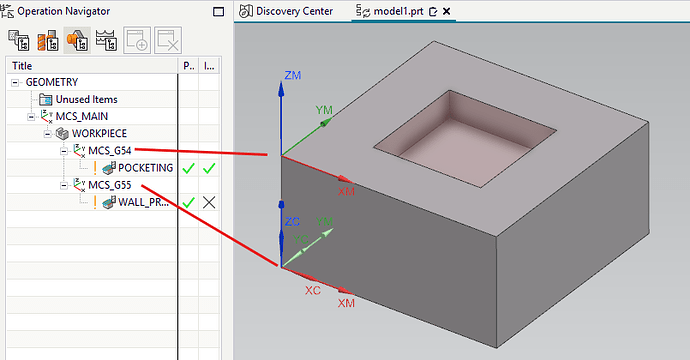The width and height of the screenshot is (690, 360).
Task: Collapse the GEOMETRY tree node
Action: tap(15, 82)
